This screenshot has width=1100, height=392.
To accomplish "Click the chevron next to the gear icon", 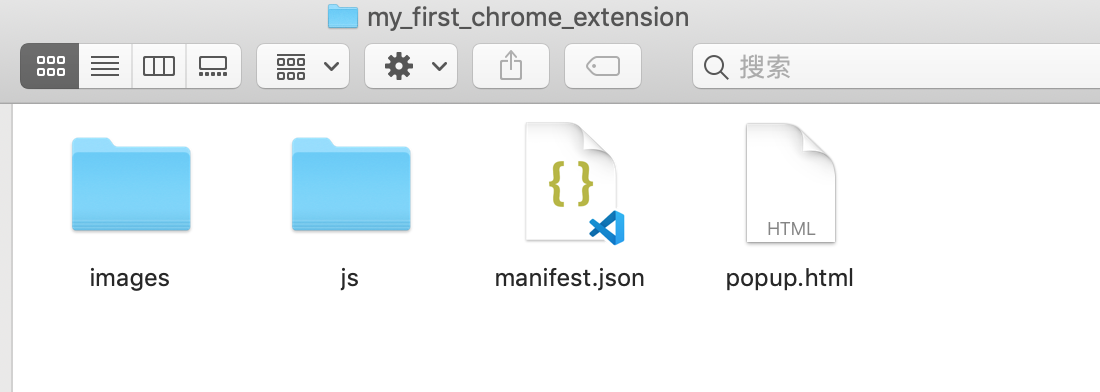I will [x=439, y=67].
